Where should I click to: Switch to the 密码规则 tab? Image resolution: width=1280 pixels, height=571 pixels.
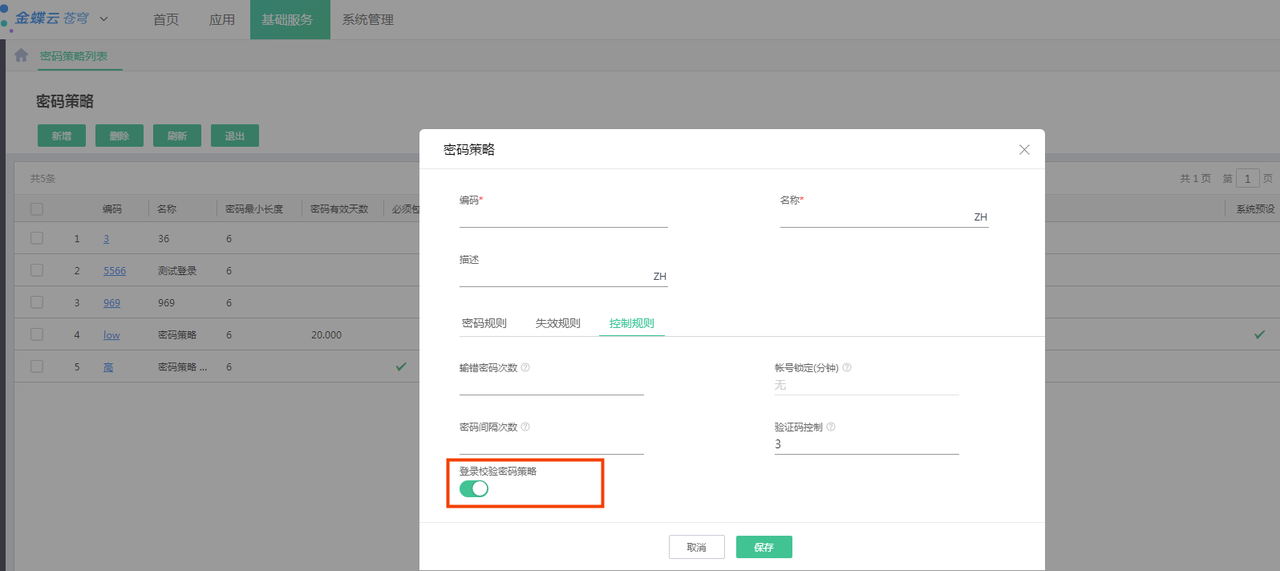484,323
